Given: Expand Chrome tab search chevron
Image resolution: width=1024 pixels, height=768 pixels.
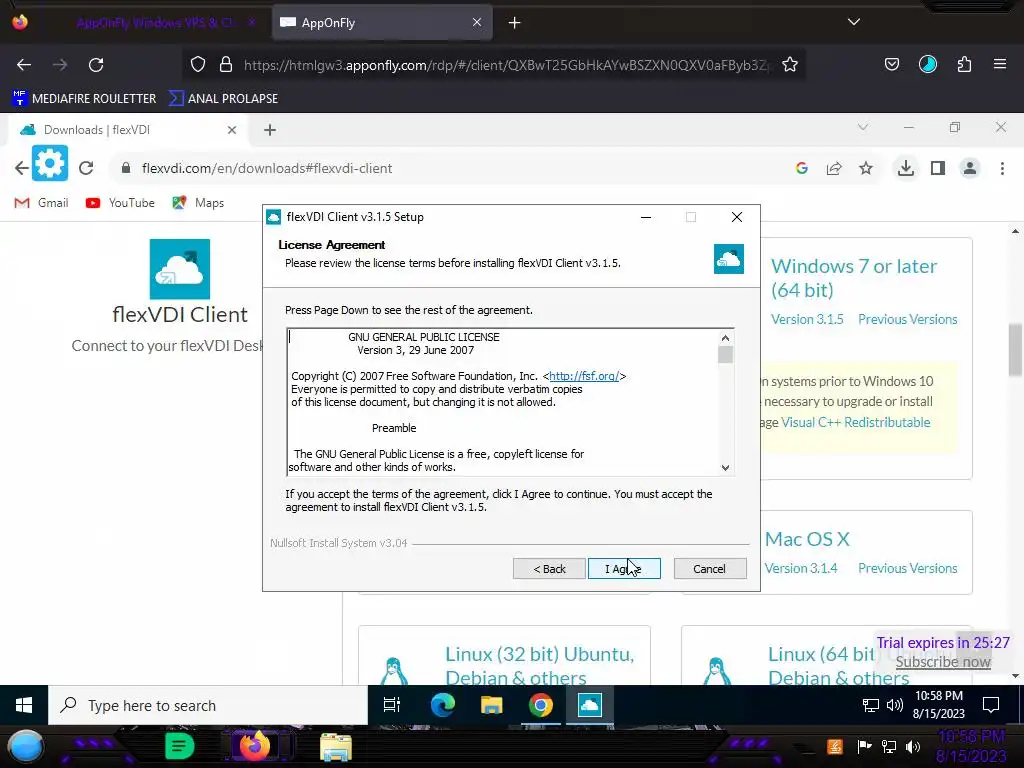Looking at the screenshot, I should (863, 127).
